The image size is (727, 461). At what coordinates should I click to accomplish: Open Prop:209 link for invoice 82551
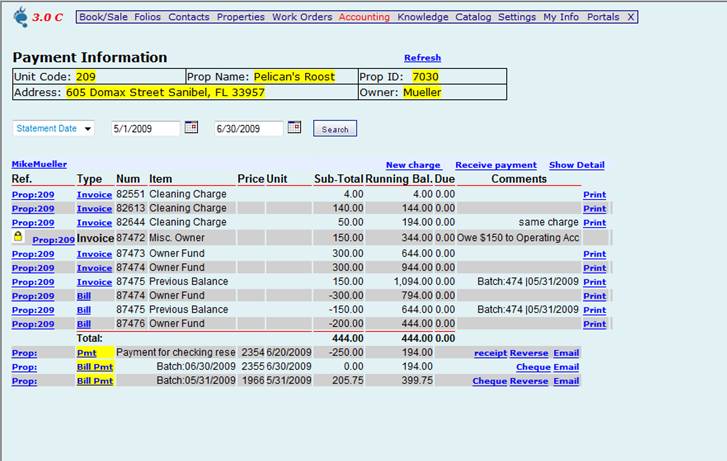[x=33, y=195]
